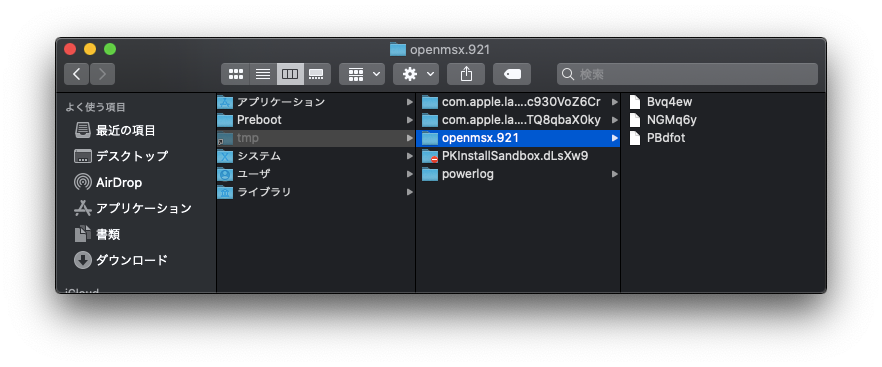This screenshot has width=882, height=367.
Task: Click the restricted PKInstallSandbox folder icon
Action: (x=430, y=156)
